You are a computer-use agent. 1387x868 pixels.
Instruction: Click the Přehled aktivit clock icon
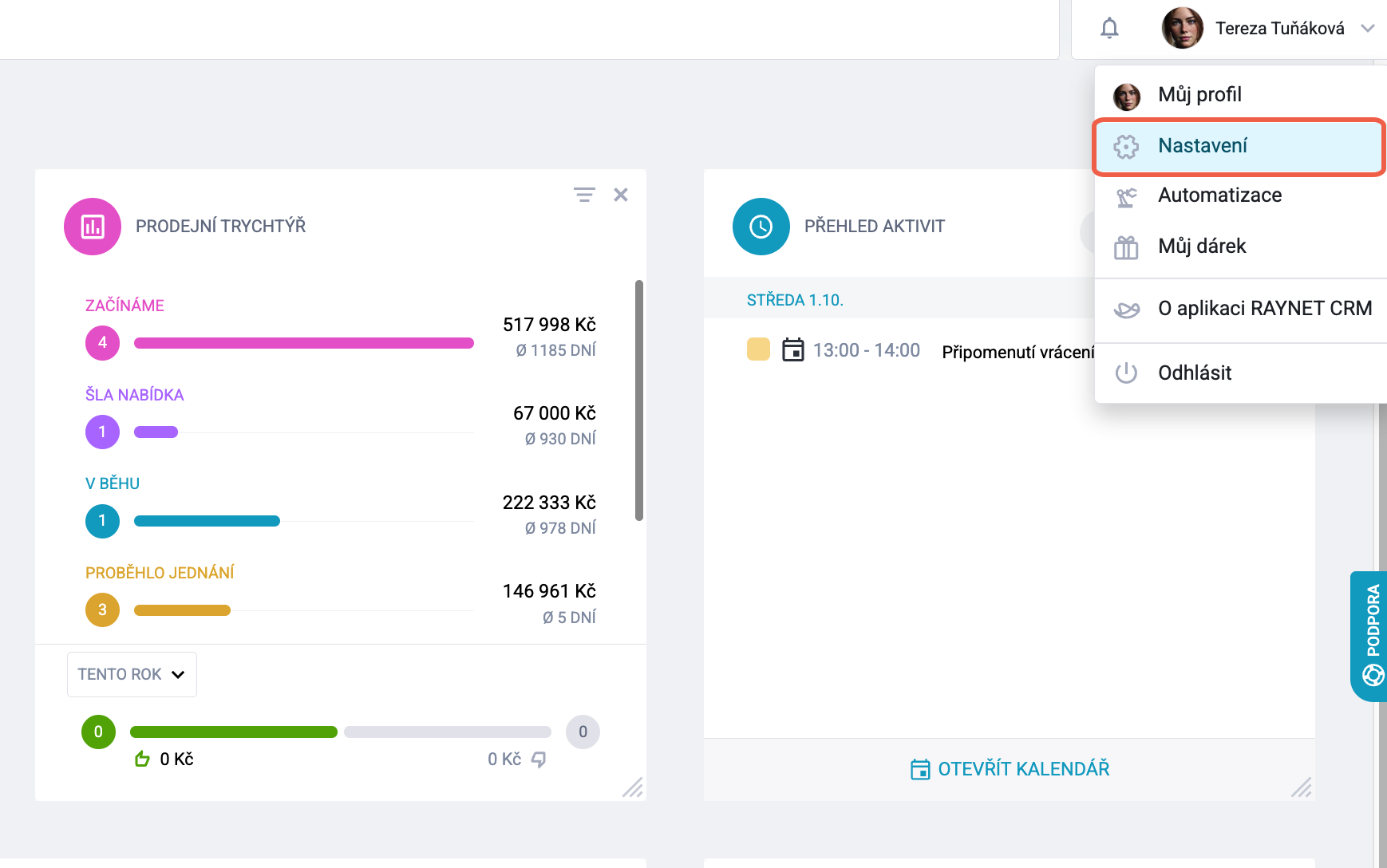[x=761, y=227]
